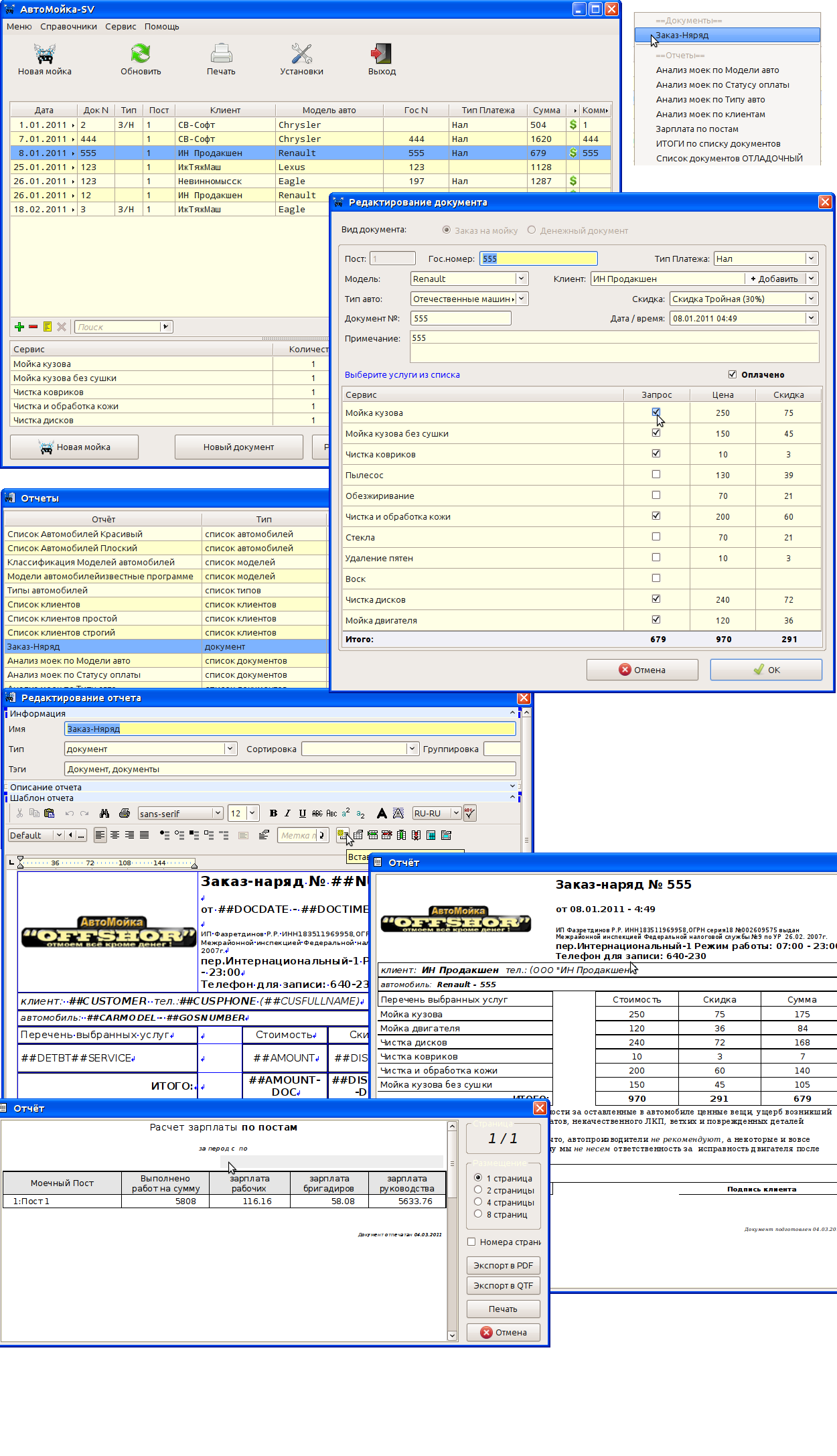Click the Выход exit icon
837x1456 pixels.
(382, 54)
